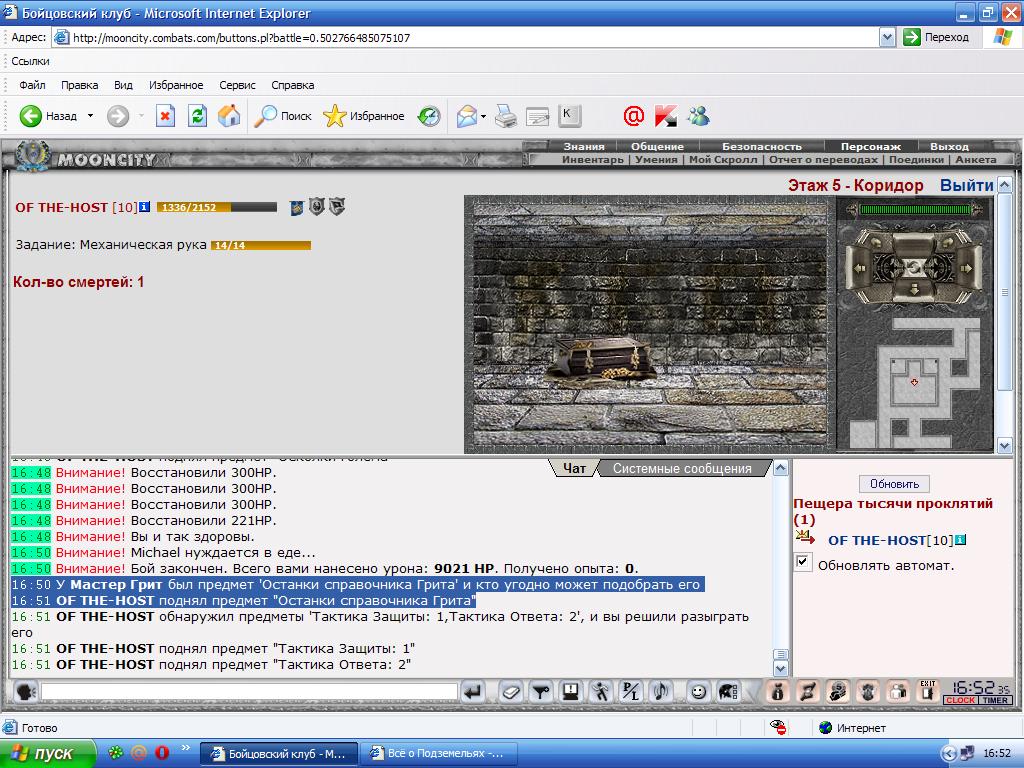This screenshot has width=1024, height=768.
Task: Click the EXIT door icon
Action: click(x=928, y=692)
